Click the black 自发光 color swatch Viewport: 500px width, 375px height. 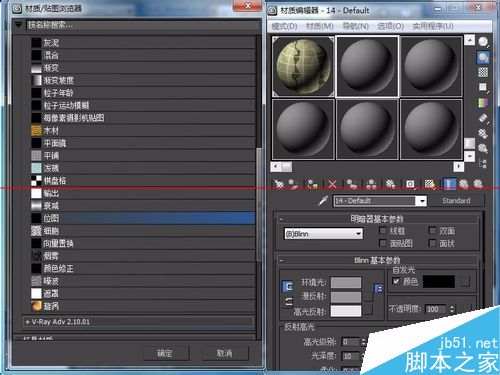(x=439, y=282)
